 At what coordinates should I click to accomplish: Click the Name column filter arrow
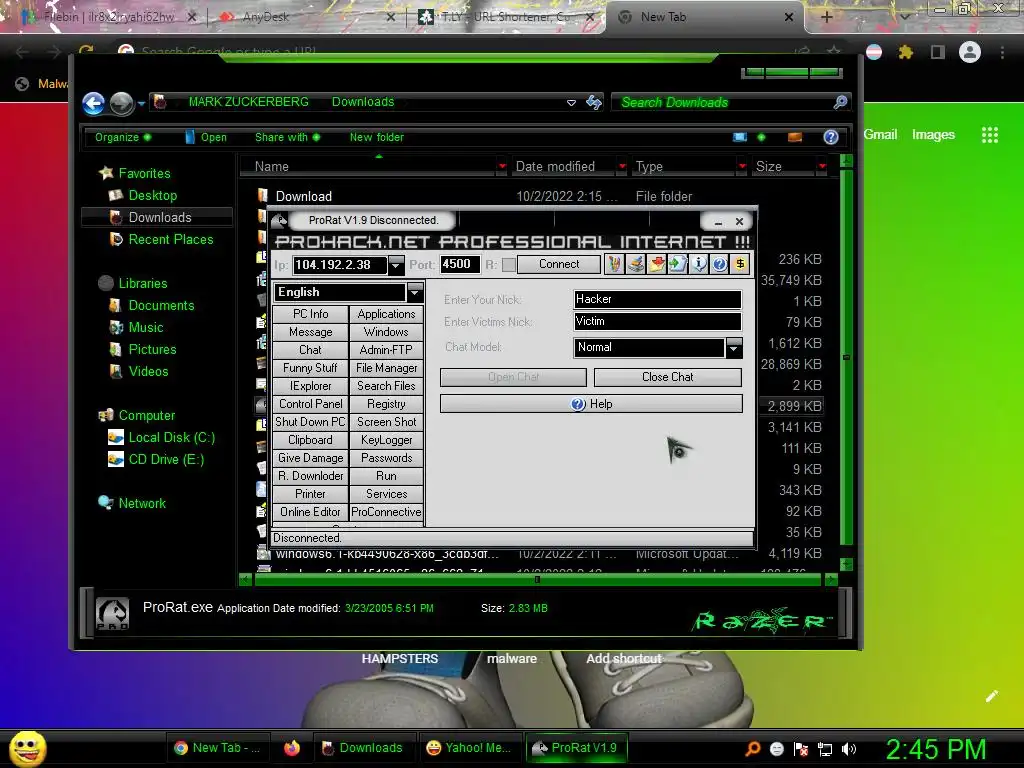tap(502, 167)
